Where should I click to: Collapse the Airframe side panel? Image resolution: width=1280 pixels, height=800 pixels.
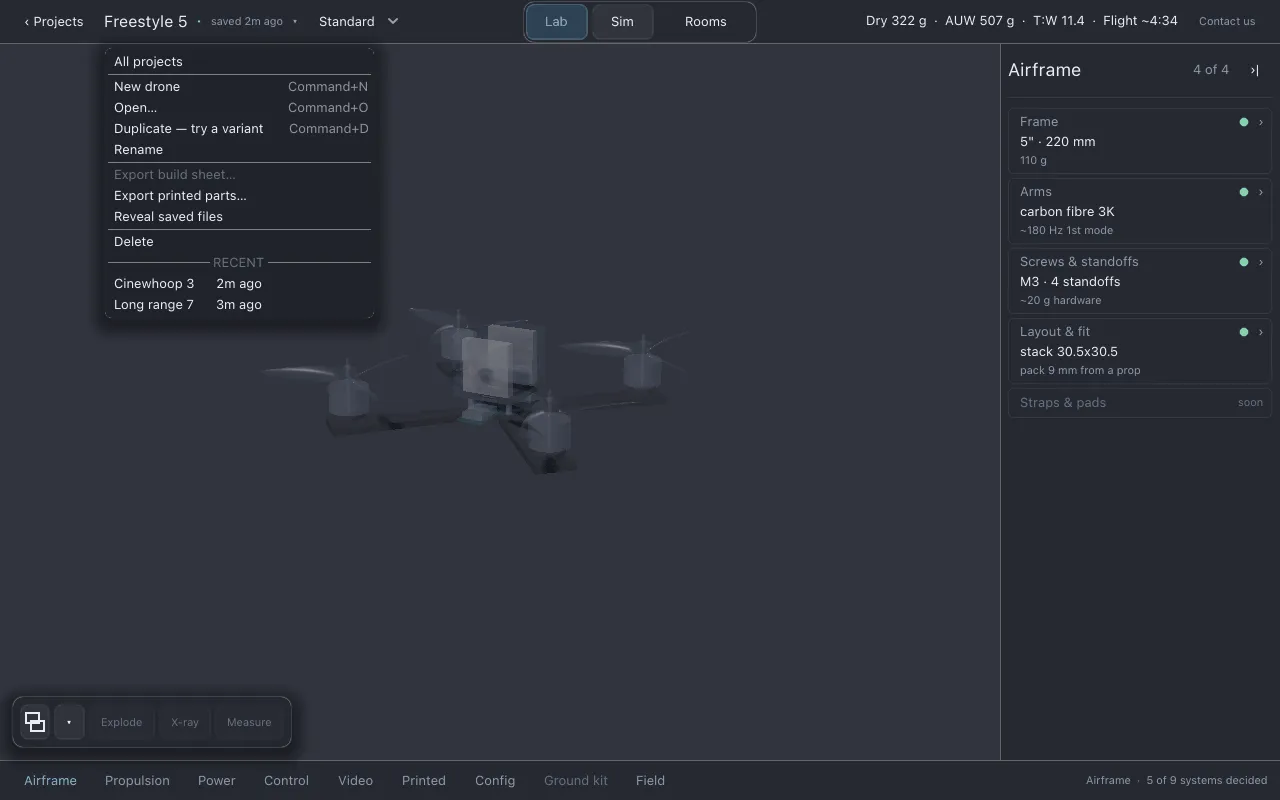1255,70
